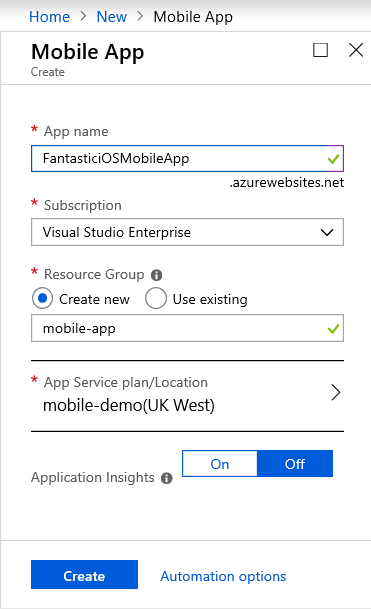This screenshot has width=371, height=609.
Task: Click the Create button
Action: 84,574
